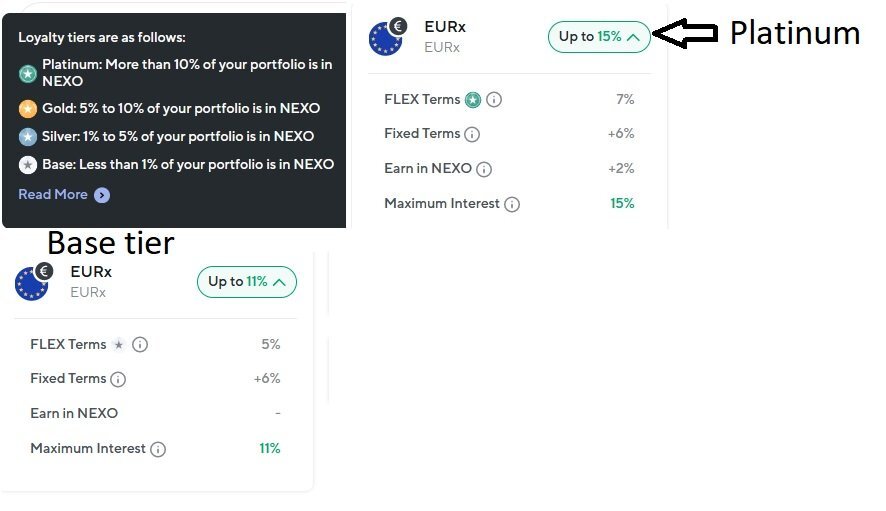This screenshot has height=511, width=886.
Task: Click the EURx euro flag logo in Base card
Action: tap(33, 282)
